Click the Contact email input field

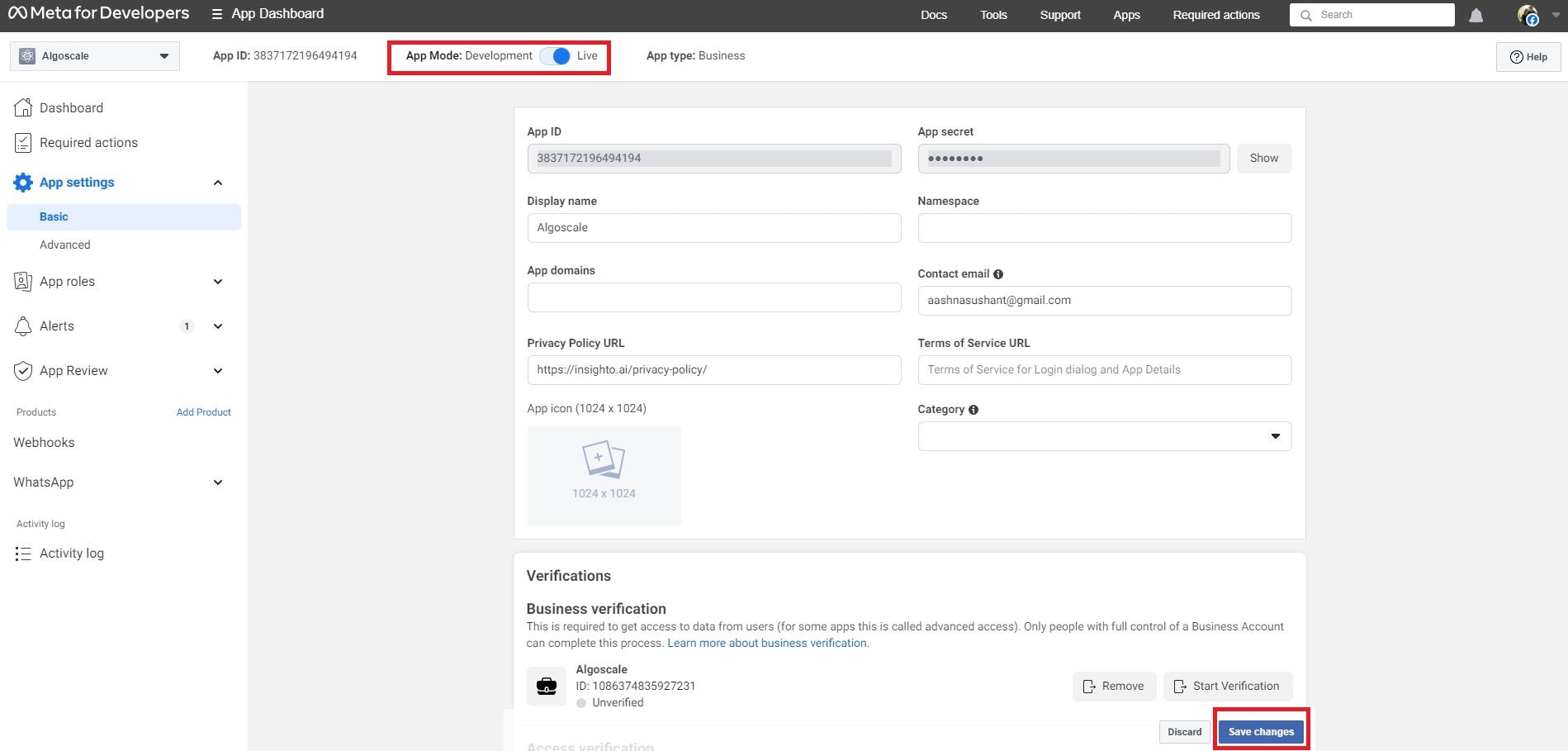click(1105, 301)
